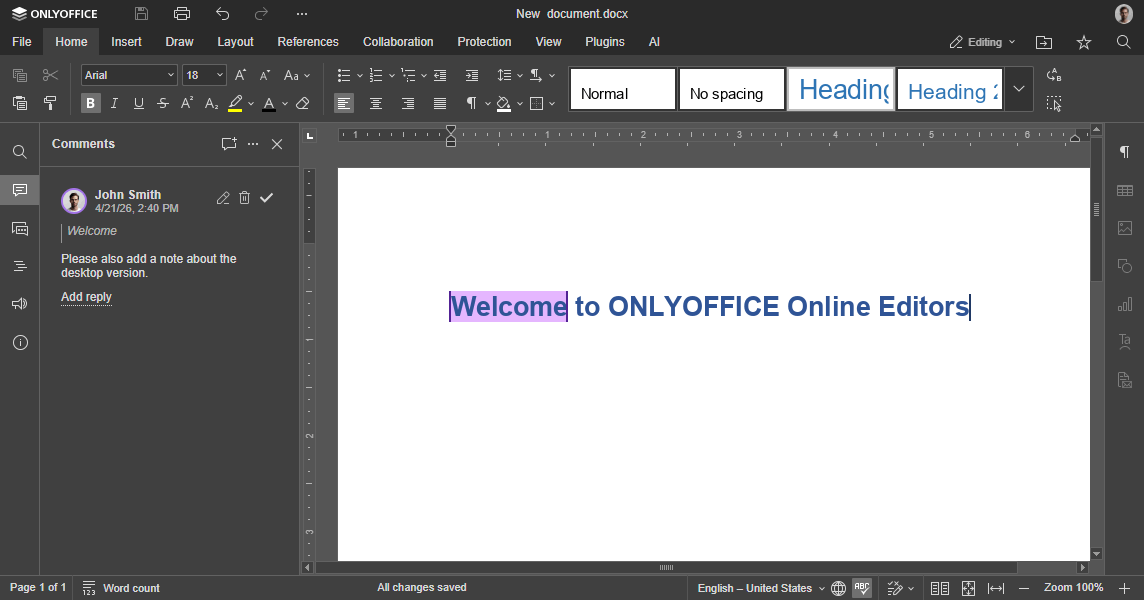
Task: Open the Headings navigation sidebar icon
Action: point(20,266)
